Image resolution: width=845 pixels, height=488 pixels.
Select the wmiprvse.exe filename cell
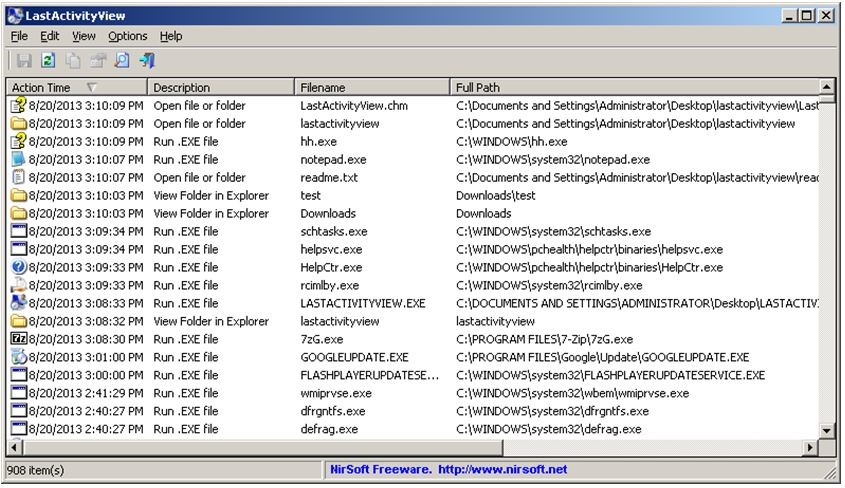coord(336,393)
